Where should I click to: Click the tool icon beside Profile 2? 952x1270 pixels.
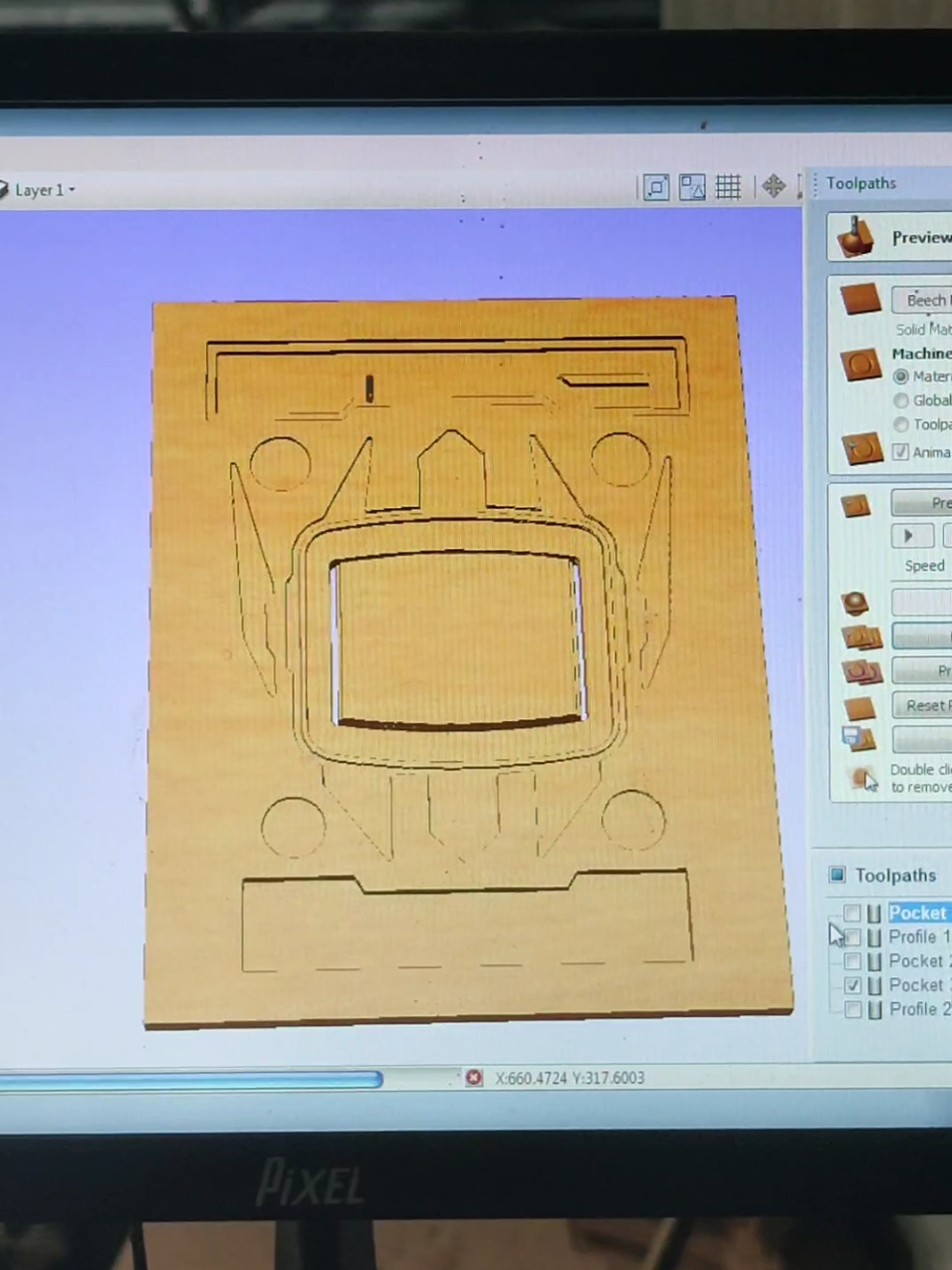(874, 1009)
